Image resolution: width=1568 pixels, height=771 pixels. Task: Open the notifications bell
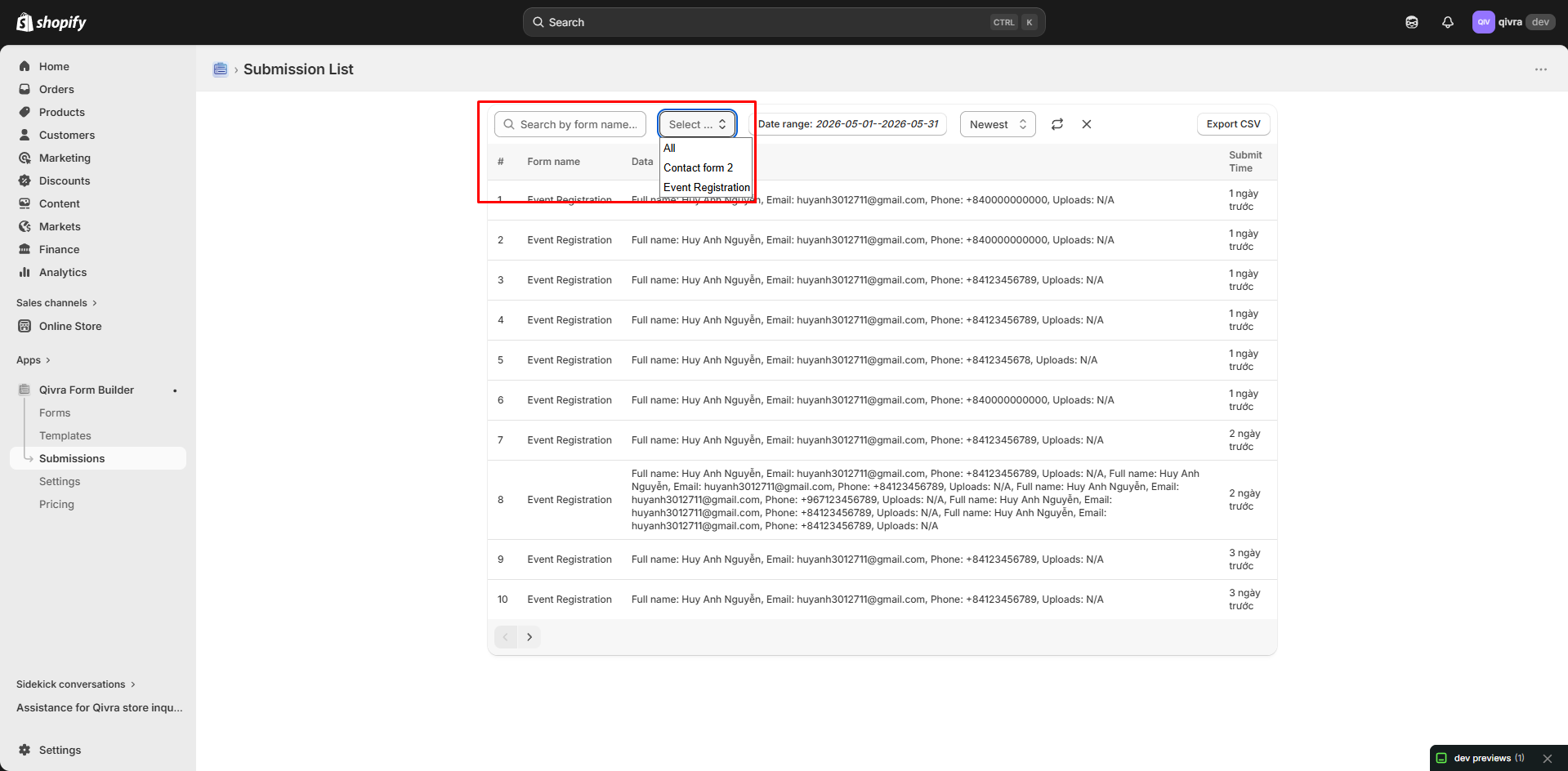1448,22
